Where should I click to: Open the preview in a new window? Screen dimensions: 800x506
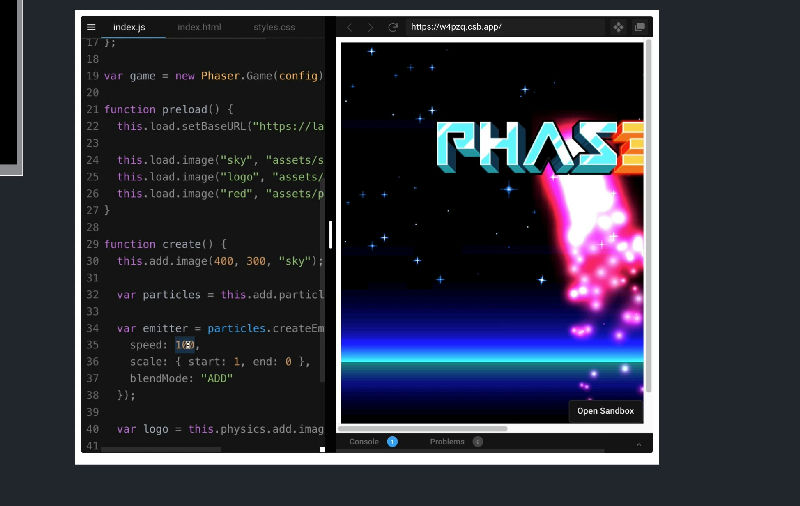click(x=639, y=27)
